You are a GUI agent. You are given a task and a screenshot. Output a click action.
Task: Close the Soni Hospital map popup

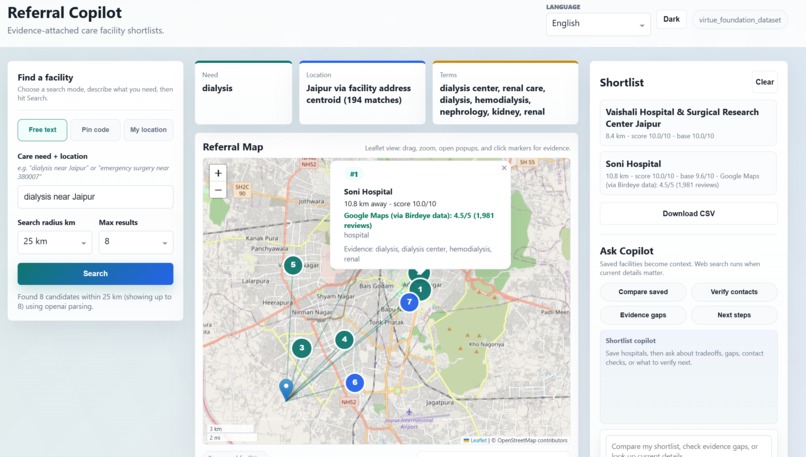(504, 168)
